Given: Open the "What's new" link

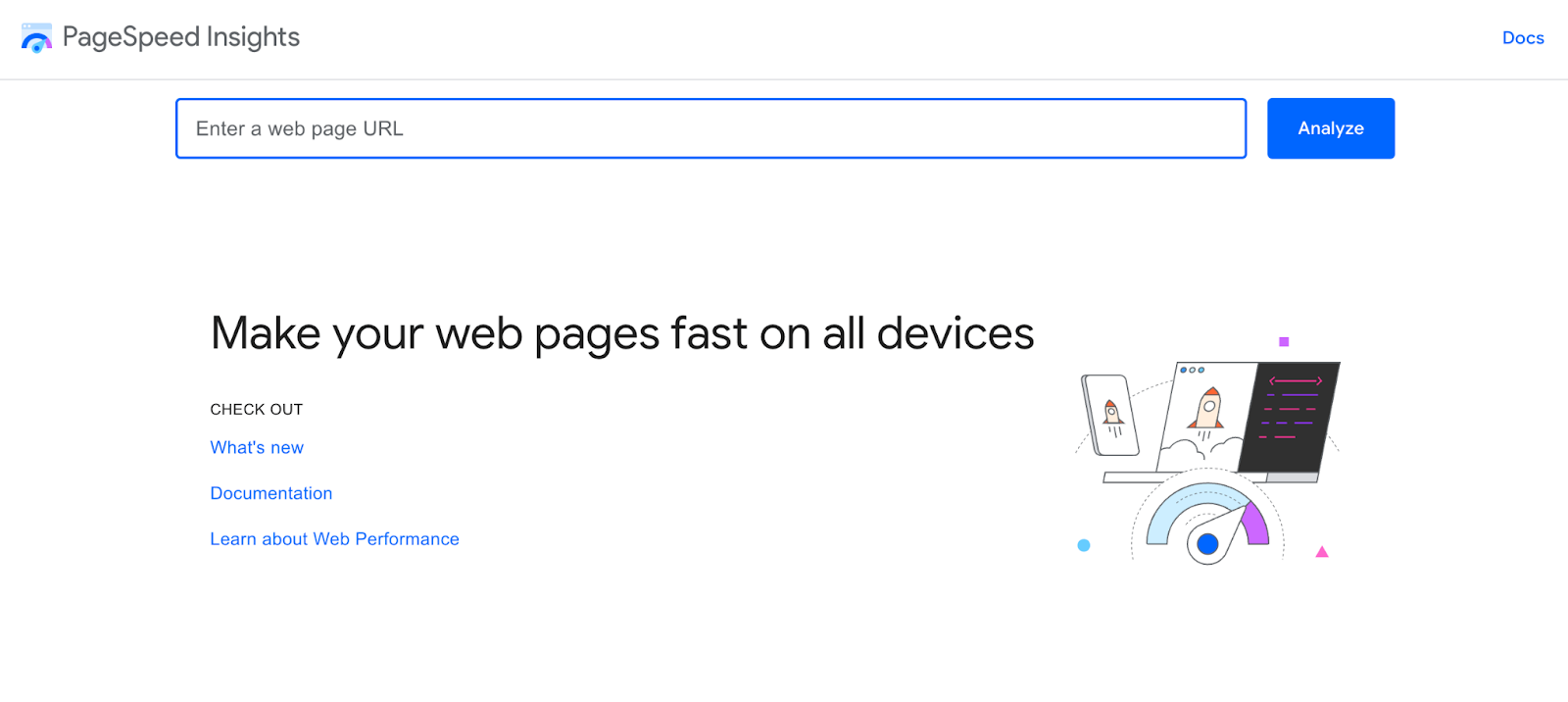Looking at the screenshot, I should pyautogui.click(x=256, y=447).
